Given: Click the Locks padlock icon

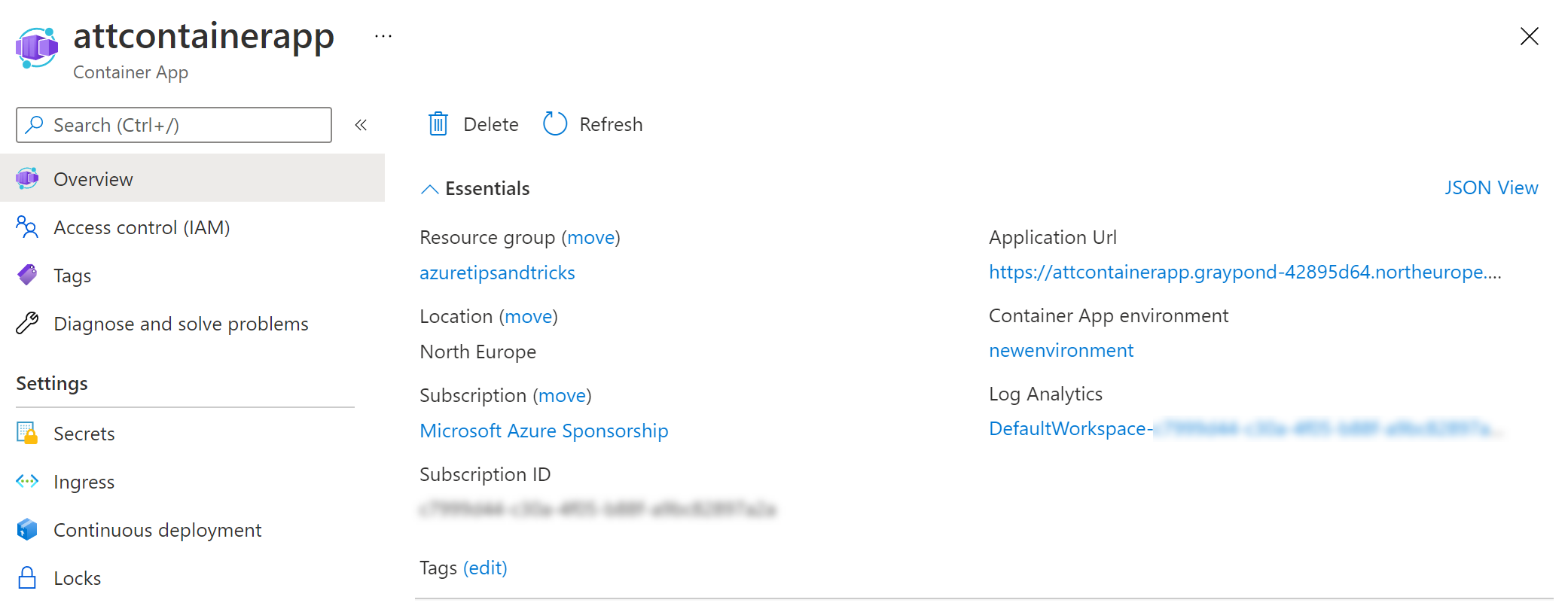Looking at the screenshot, I should pos(27,578).
